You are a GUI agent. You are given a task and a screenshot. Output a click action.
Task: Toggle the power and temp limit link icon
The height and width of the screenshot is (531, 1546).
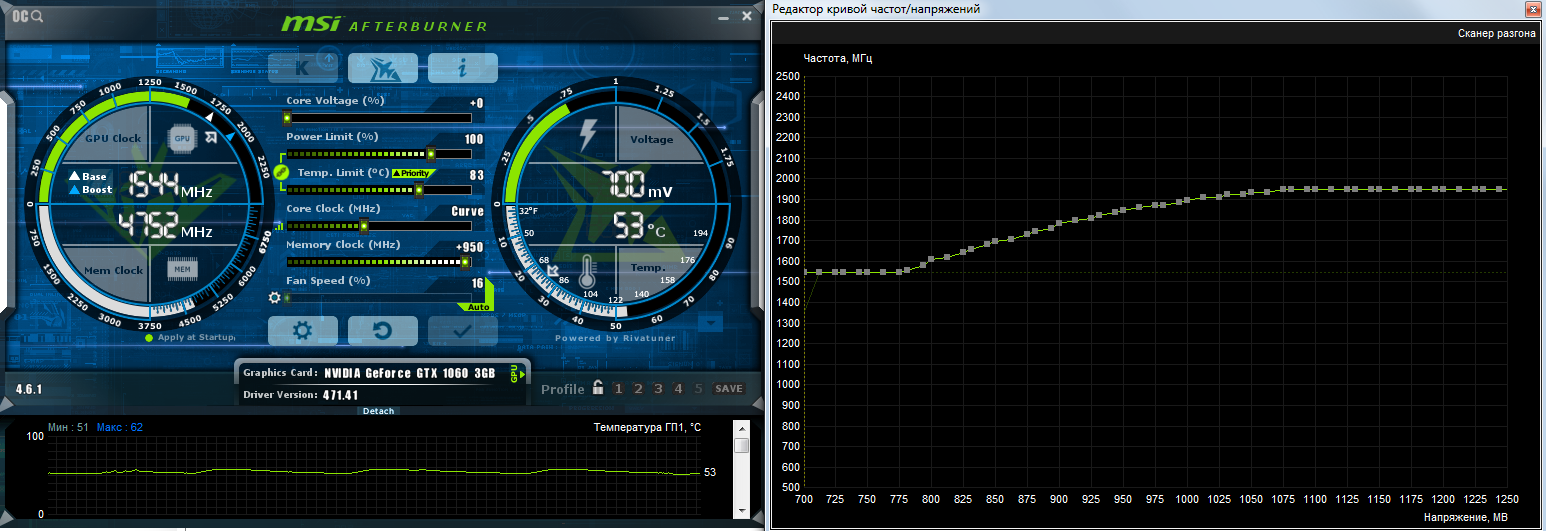(x=281, y=172)
